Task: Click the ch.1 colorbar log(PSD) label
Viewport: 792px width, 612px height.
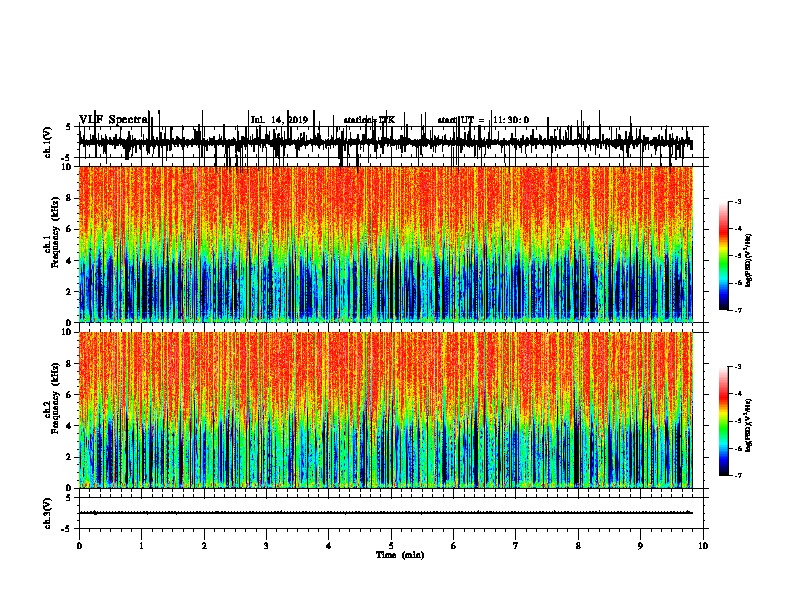Action: [749, 261]
